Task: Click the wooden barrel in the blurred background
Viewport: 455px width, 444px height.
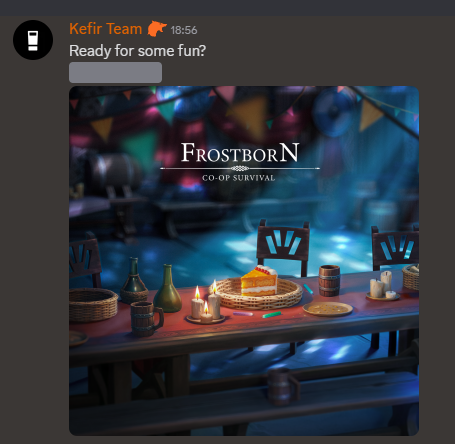Action: click(113, 173)
